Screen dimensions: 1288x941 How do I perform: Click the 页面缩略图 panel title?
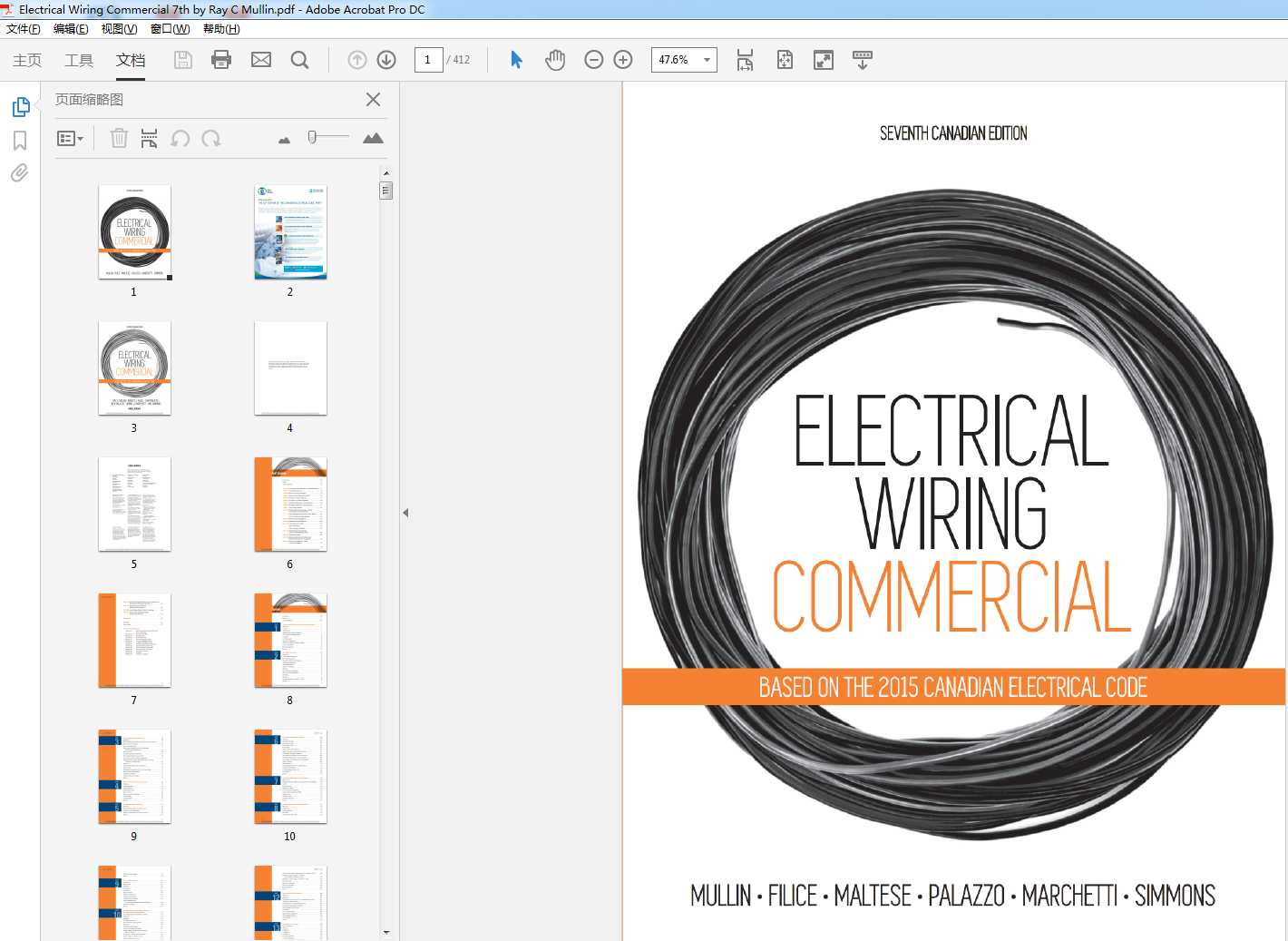[89, 100]
